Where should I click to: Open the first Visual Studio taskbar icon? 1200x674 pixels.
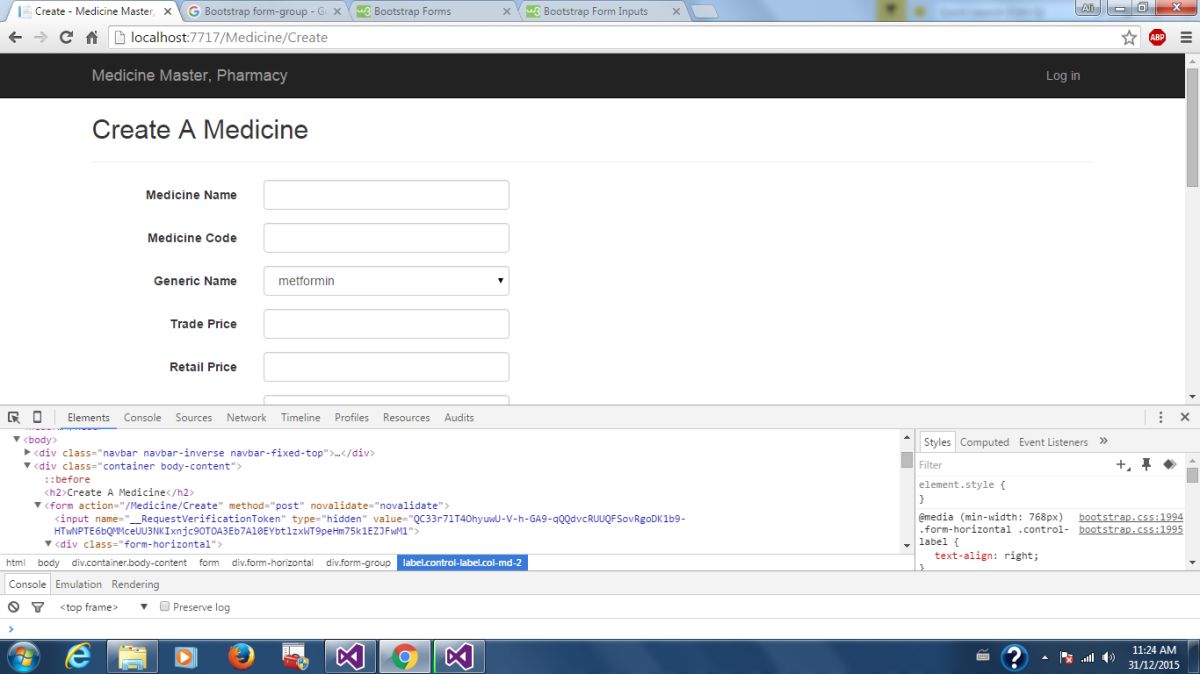pyautogui.click(x=351, y=656)
